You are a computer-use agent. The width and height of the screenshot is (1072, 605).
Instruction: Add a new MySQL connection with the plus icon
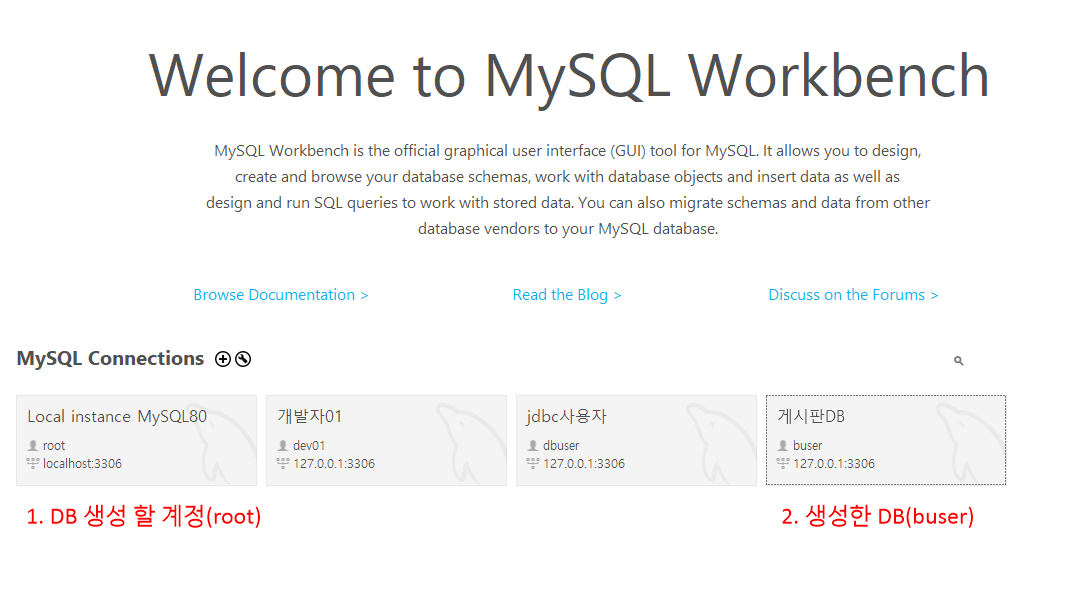(x=223, y=359)
